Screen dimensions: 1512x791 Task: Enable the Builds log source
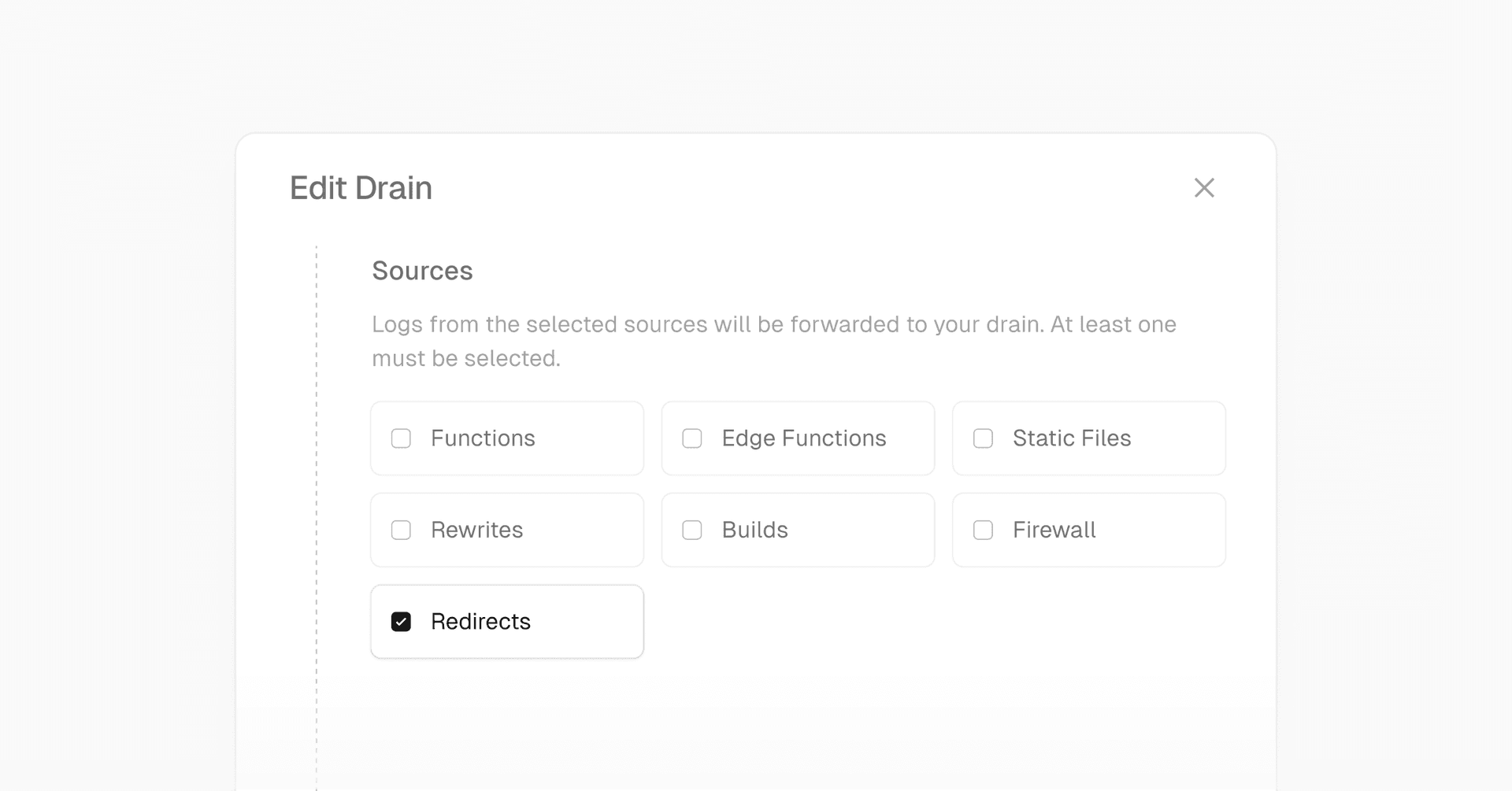tap(692, 530)
